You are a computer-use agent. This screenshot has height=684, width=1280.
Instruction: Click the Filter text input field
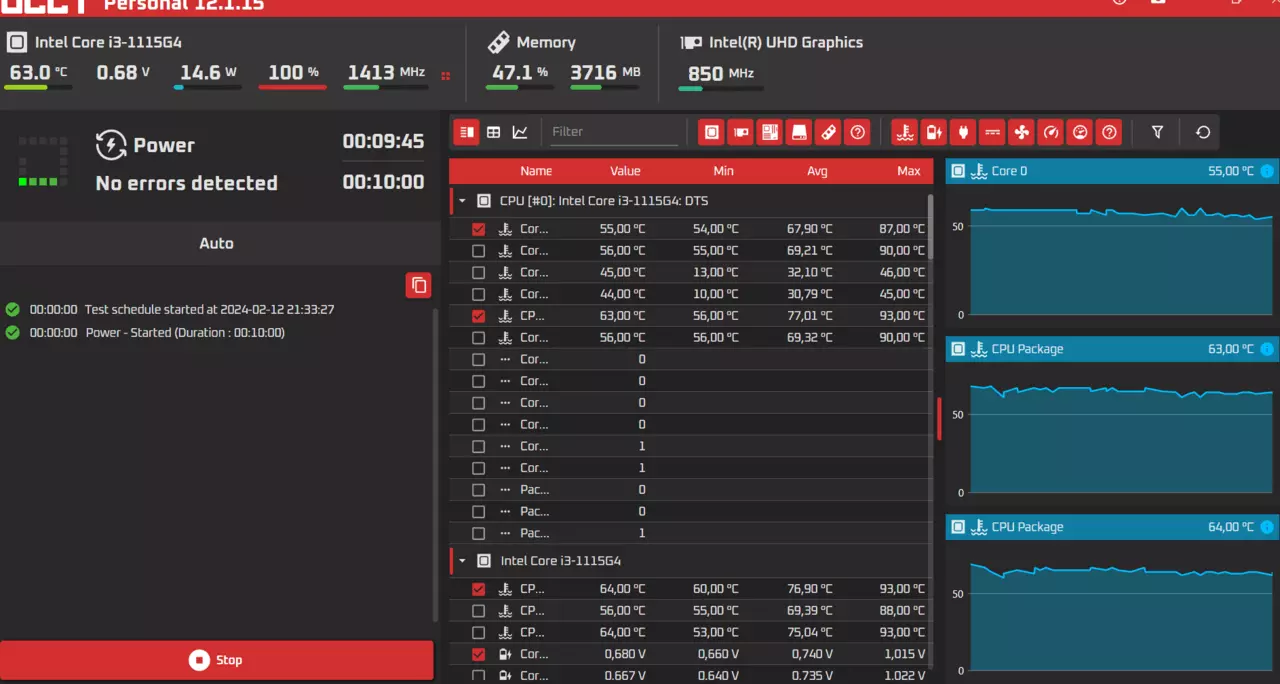pyautogui.click(x=614, y=132)
